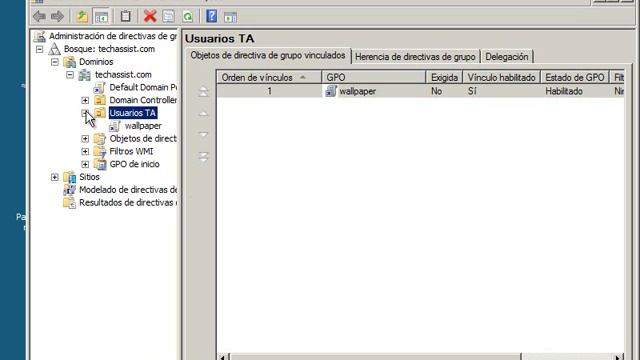Move link to bottom with double-down arrow
The width and height of the screenshot is (640, 360).
click(x=203, y=157)
